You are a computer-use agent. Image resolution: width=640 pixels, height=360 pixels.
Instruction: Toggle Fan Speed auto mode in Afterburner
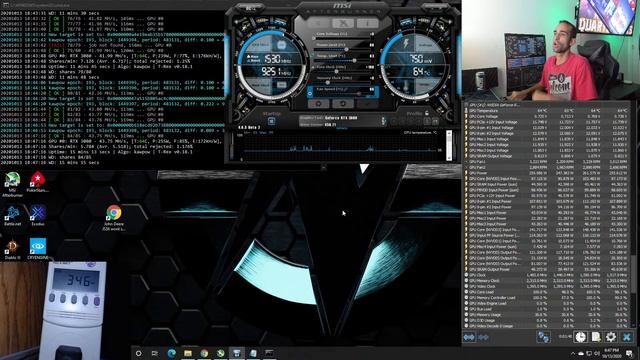coord(310,93)
